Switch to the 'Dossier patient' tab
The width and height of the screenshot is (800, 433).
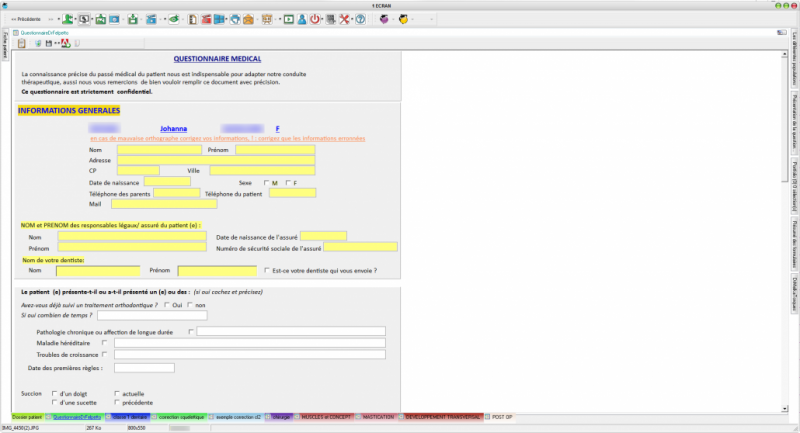click(x=27, y=416)
